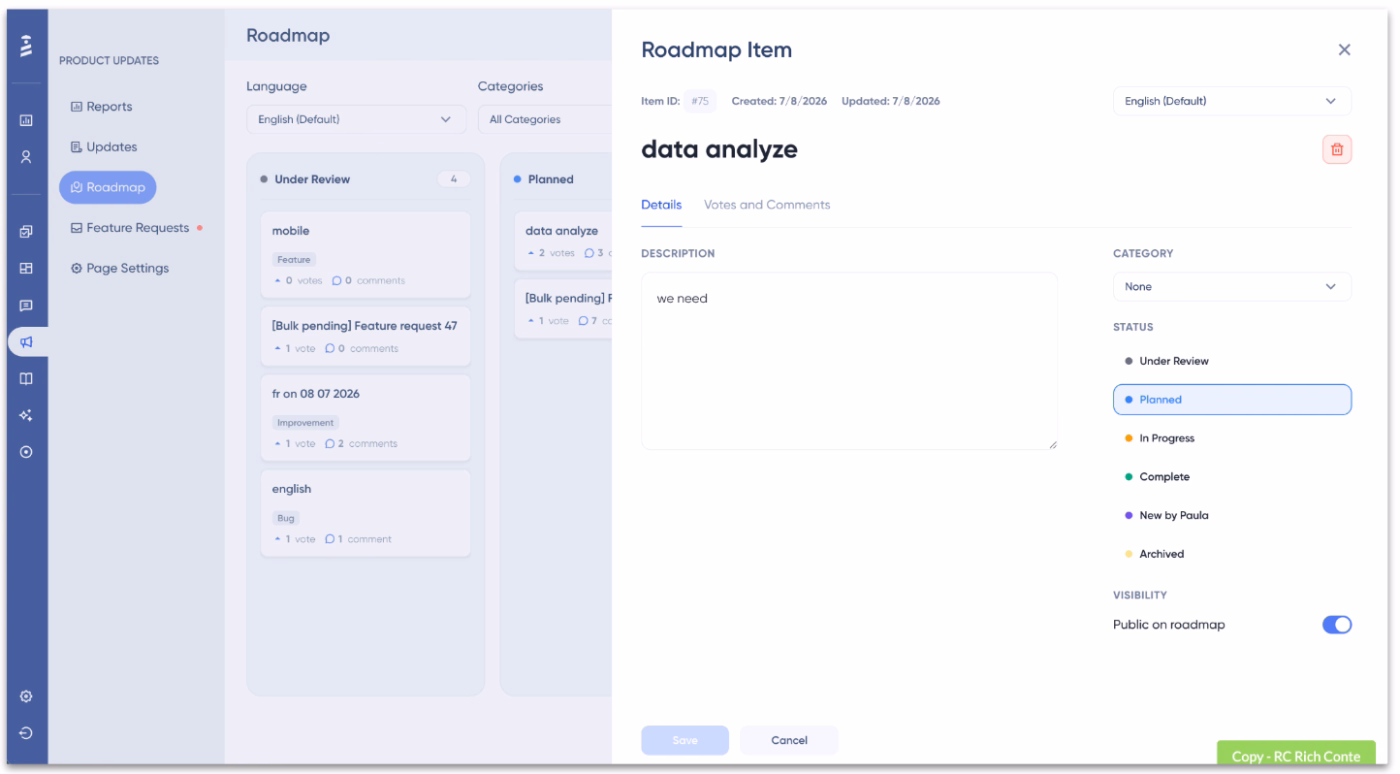Image resolution: width=1400 pixels, height=774 pixels.
Task: Click 1 comment on english card
Action: (x=356, y=539)
